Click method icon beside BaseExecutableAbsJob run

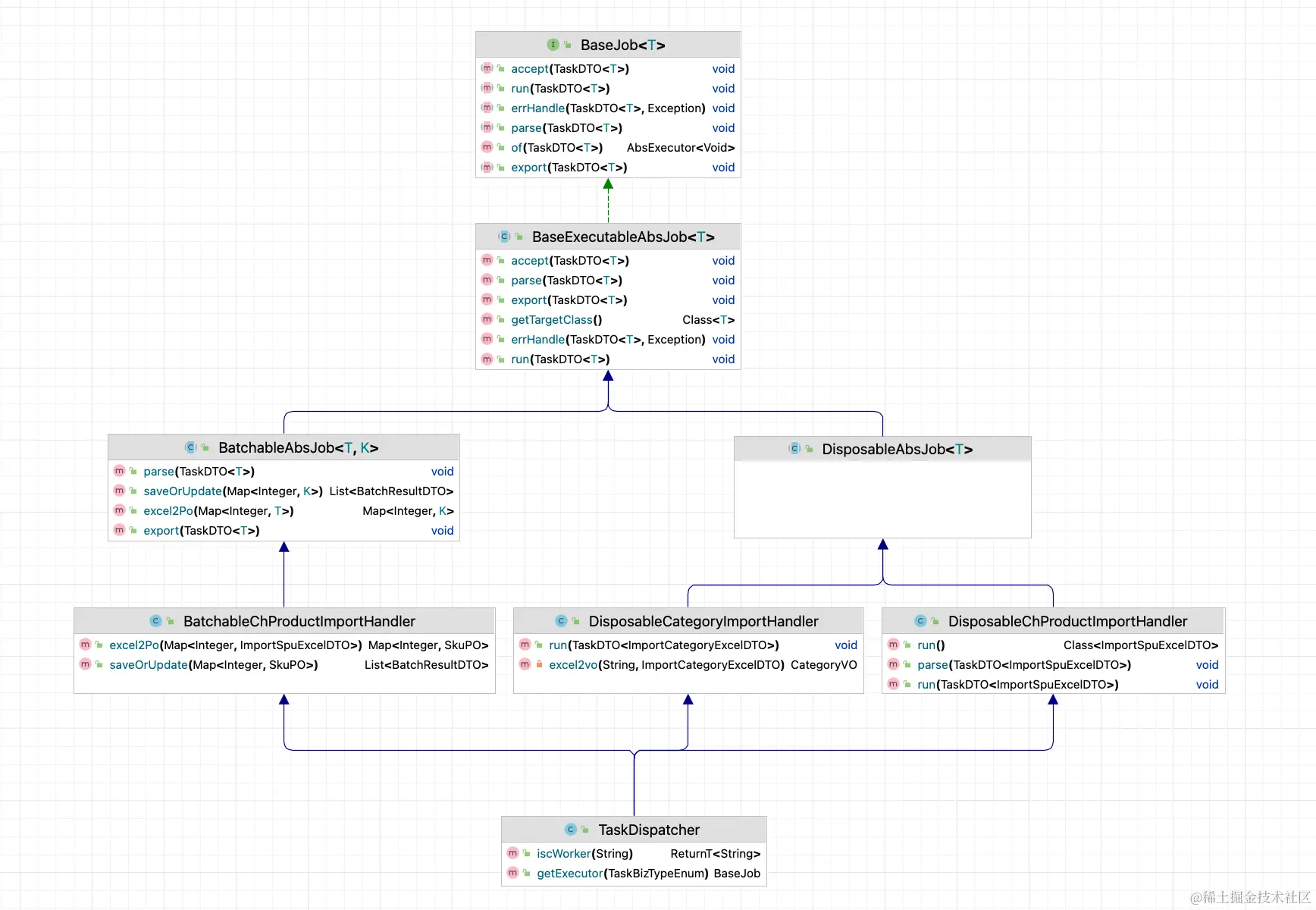point(487,359)
